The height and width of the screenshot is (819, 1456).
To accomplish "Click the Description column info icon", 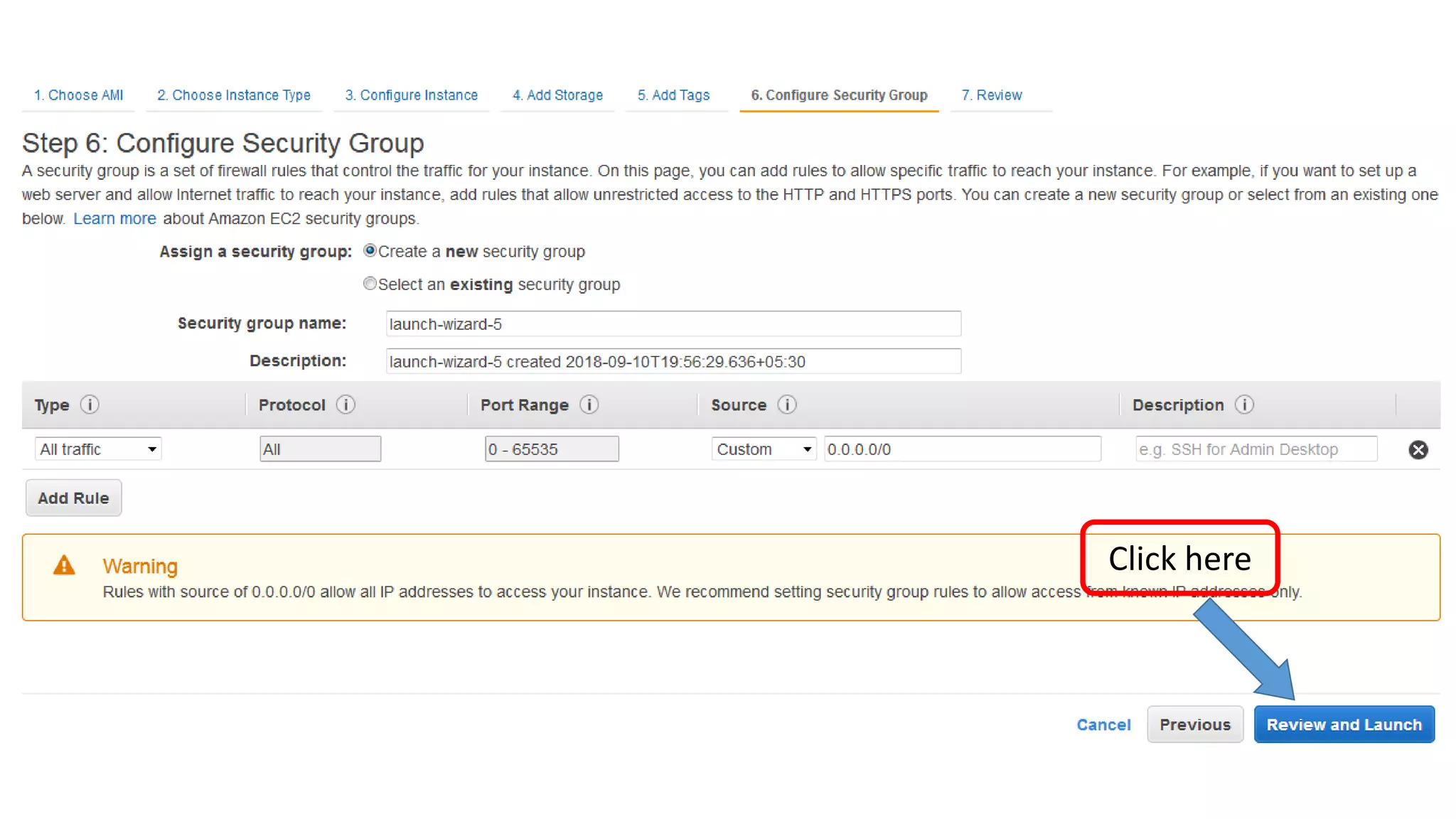I will click(x=1244, y=405).
